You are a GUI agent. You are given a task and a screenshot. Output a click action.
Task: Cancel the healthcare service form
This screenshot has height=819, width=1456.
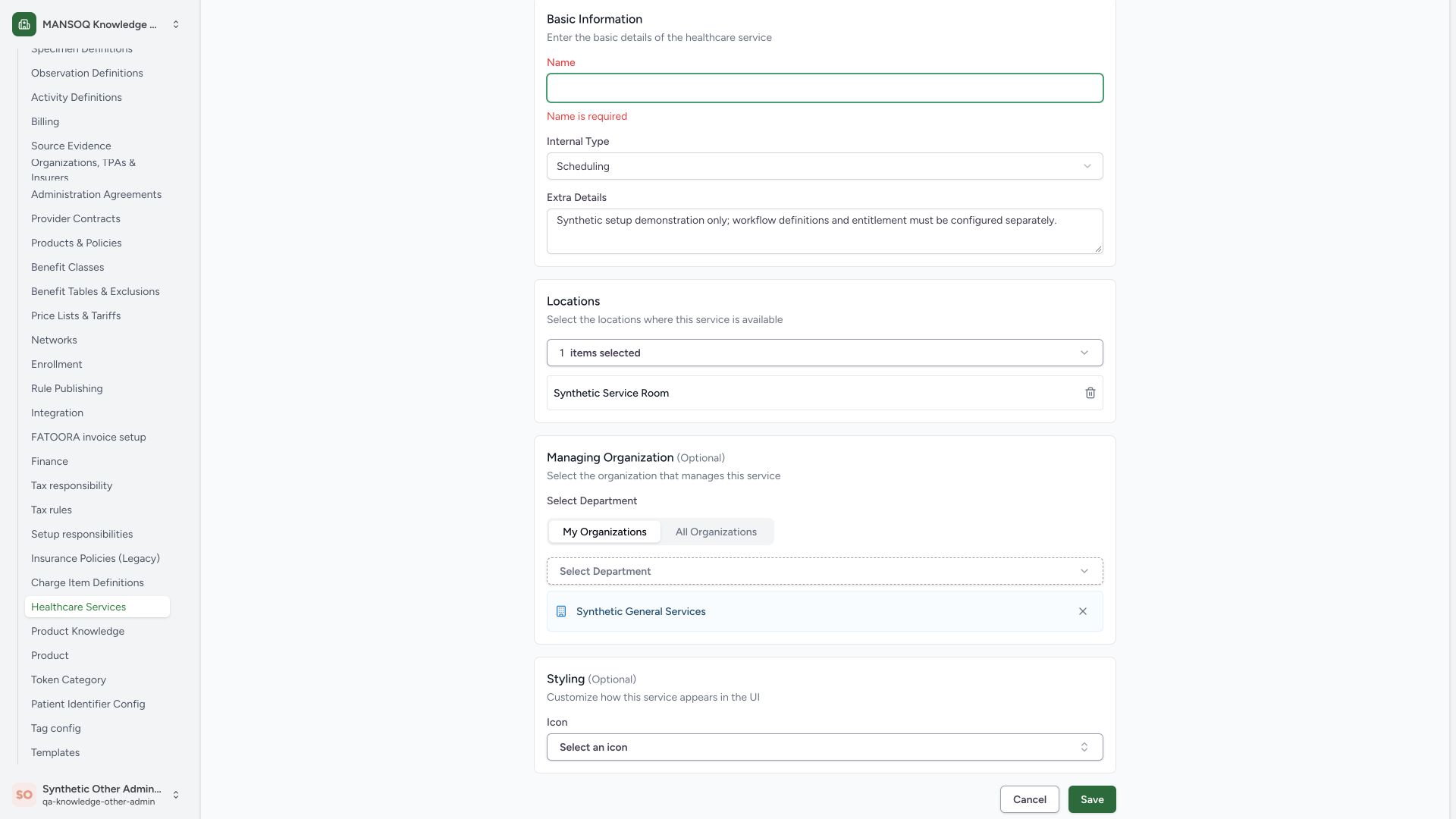pos(1029,799)
